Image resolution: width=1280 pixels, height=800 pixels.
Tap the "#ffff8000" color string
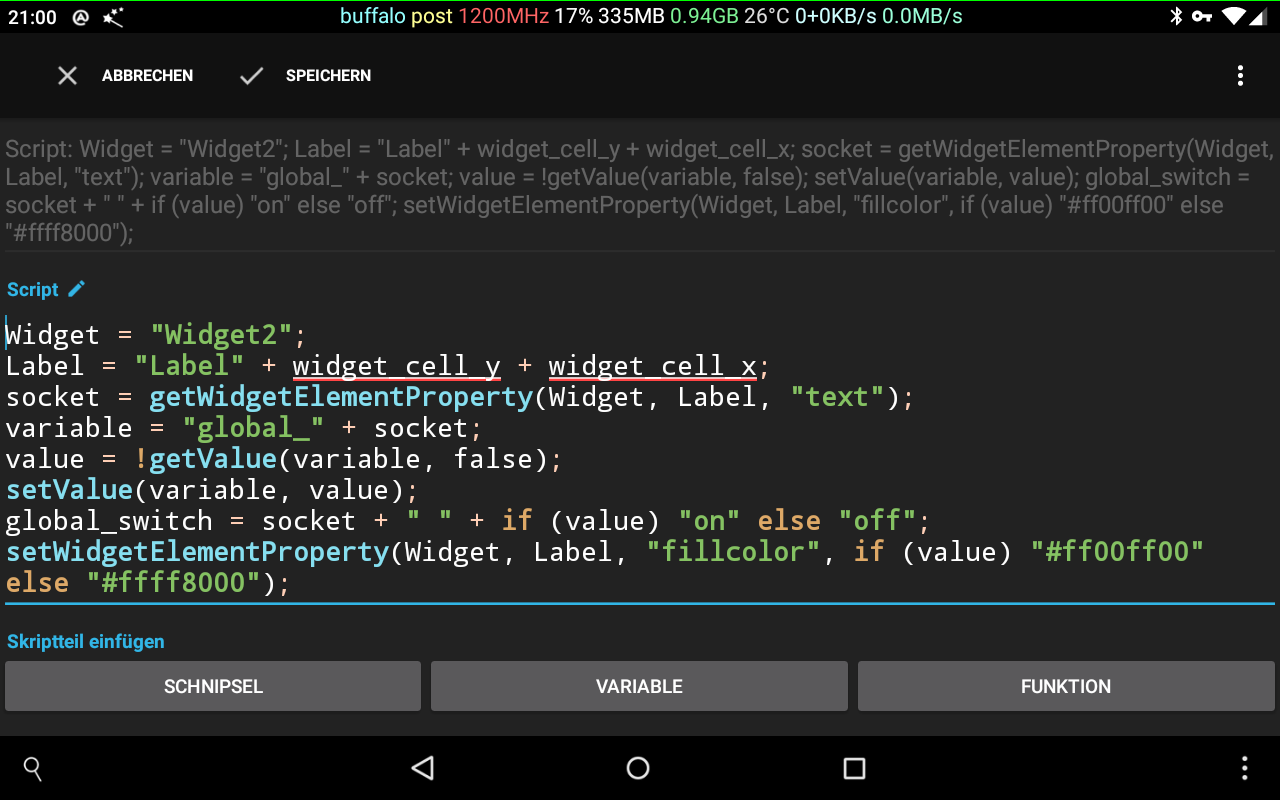pyautogui.click(x=173, y=583)
